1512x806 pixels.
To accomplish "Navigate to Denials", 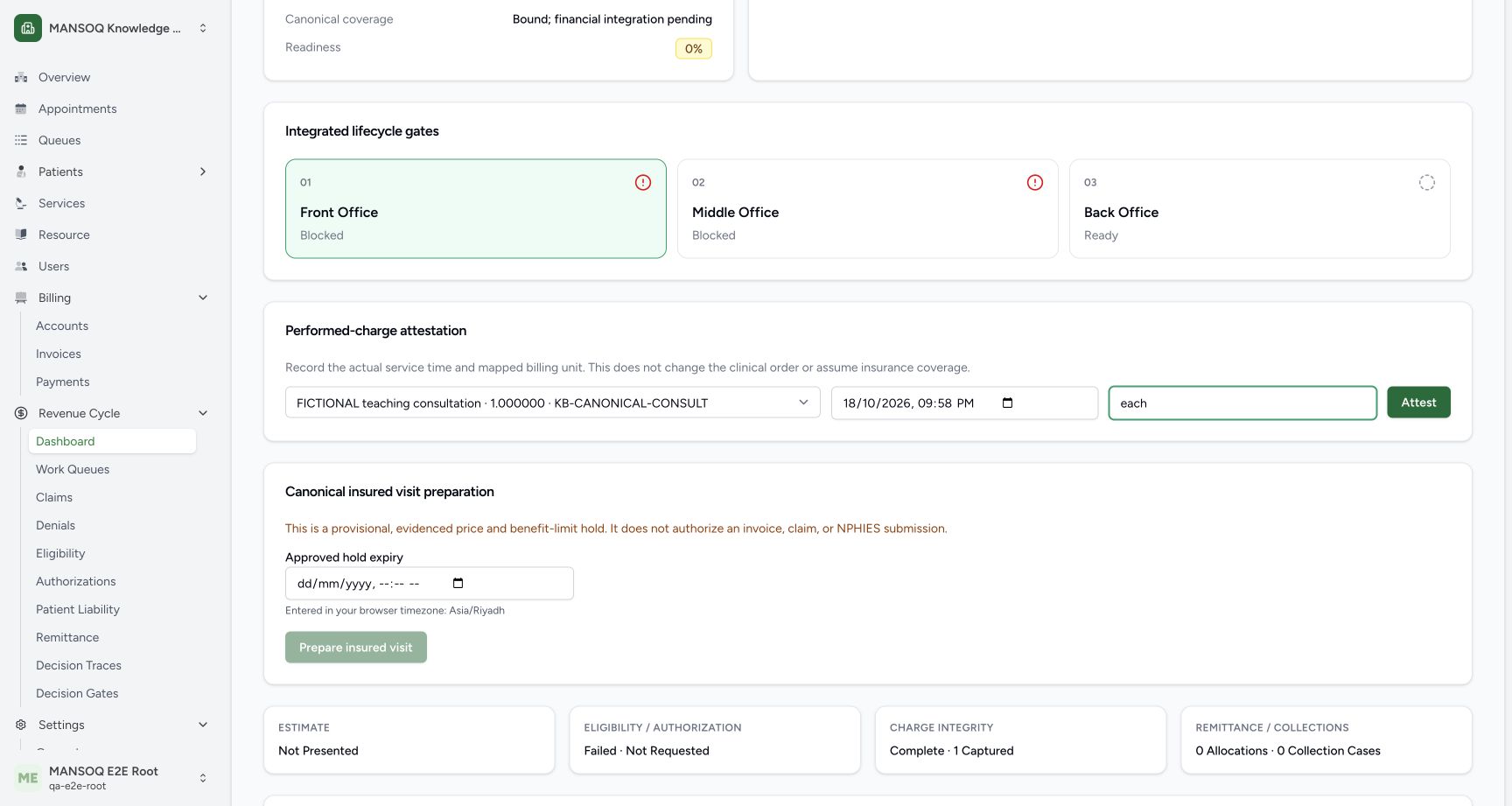I will click(56, 525).
